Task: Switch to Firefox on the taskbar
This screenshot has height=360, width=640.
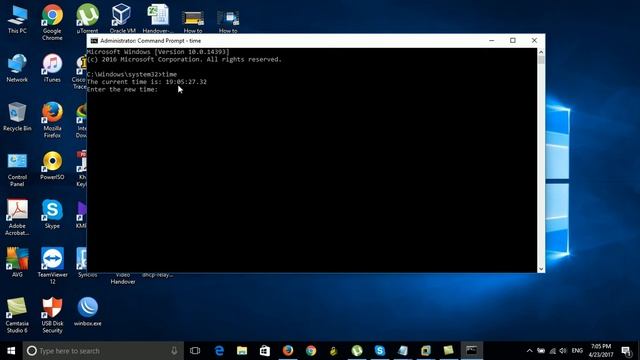Action: point(288,351)
